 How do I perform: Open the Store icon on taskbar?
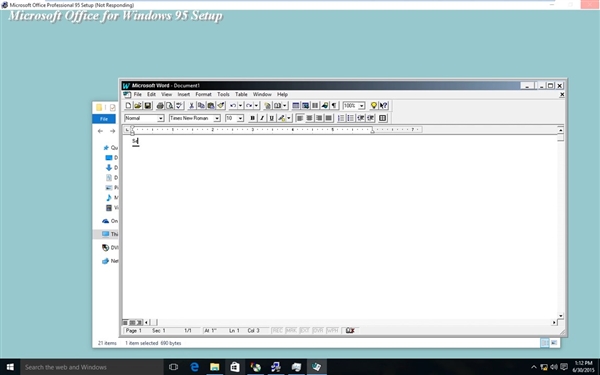coord(235,367)
